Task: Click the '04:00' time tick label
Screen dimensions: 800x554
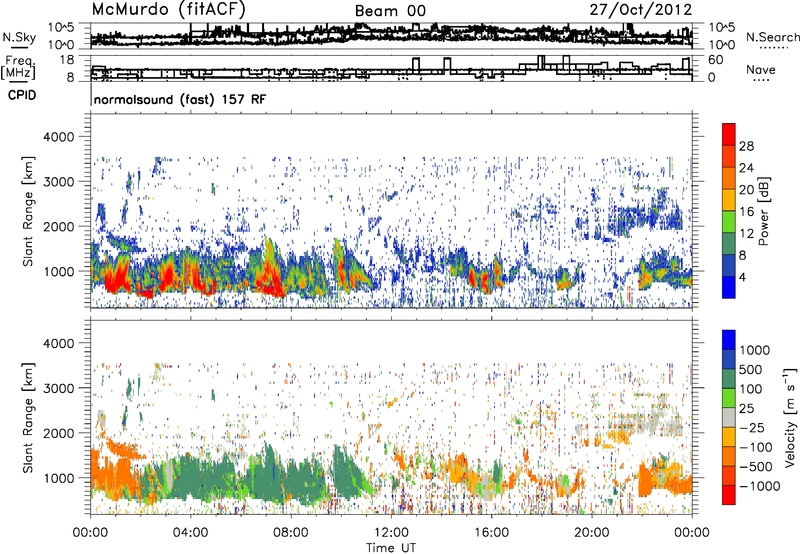Action: pos(190,533)
